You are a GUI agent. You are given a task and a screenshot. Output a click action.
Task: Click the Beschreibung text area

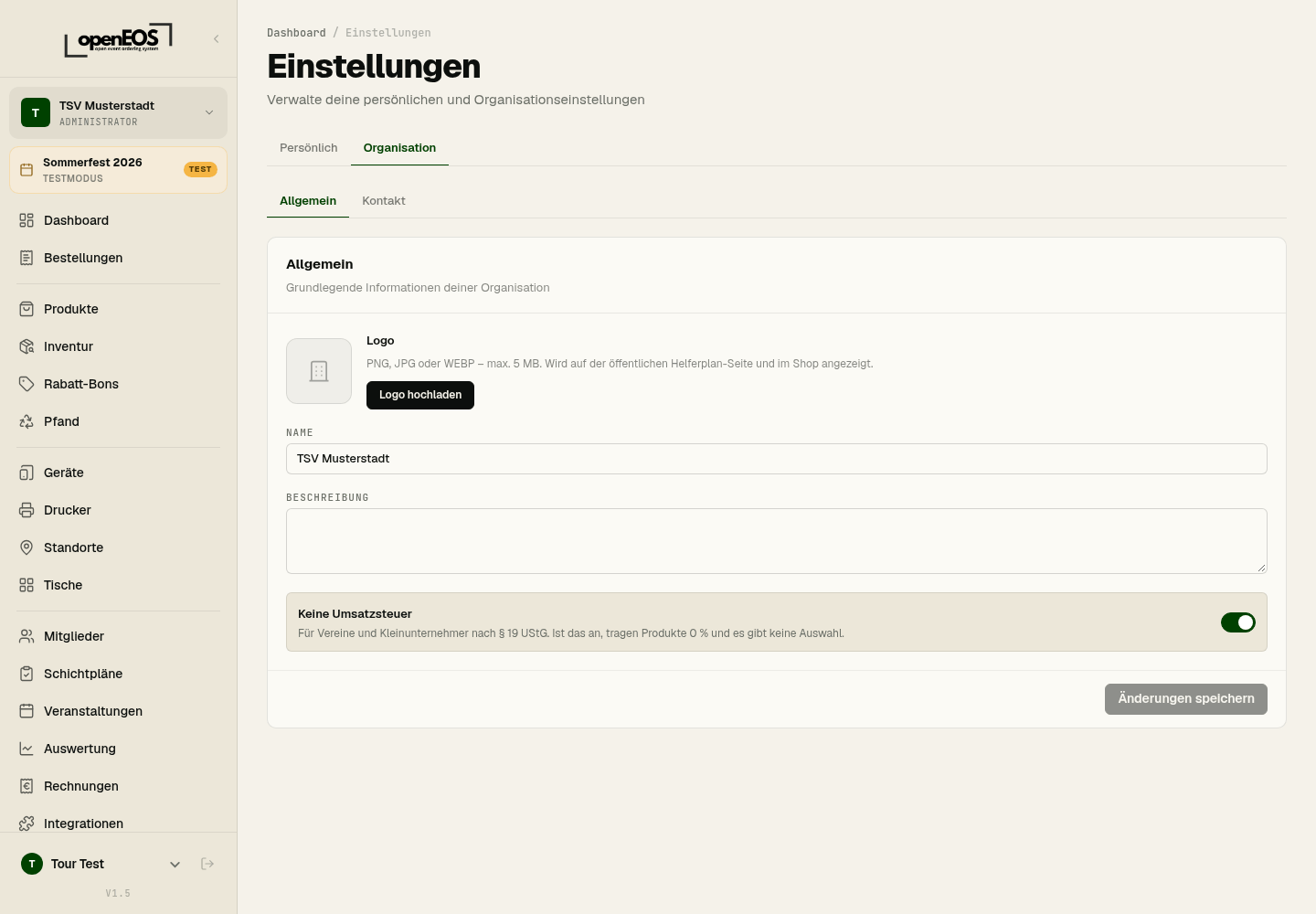(x=777, y=541)
